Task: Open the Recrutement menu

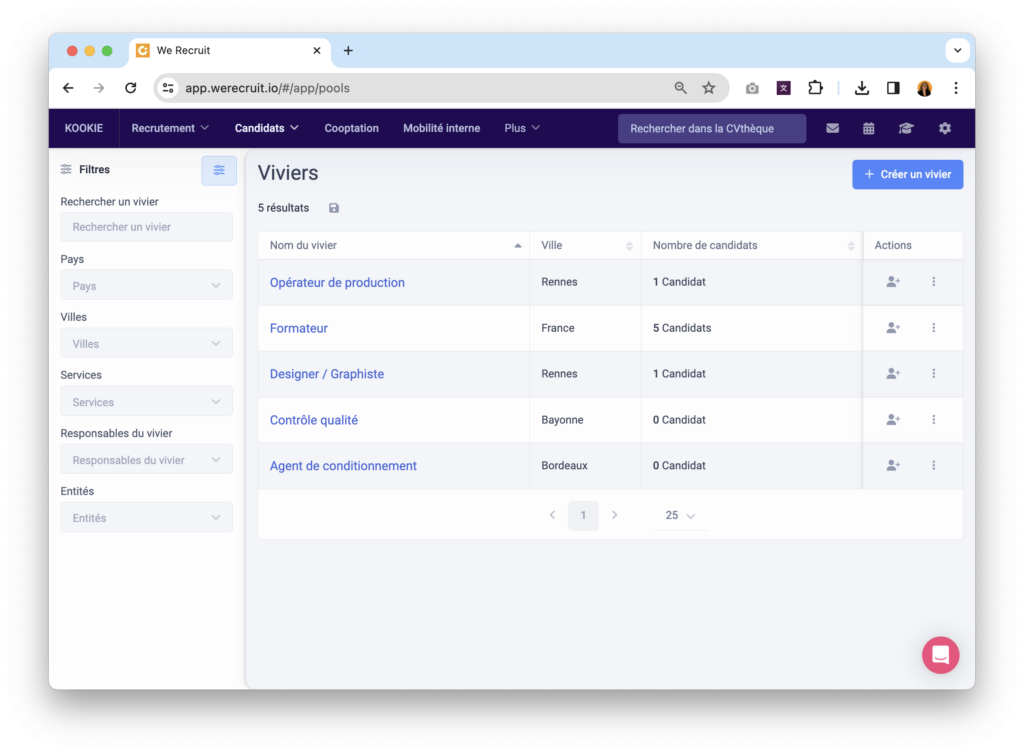Action: pyautogui.click(x=170, y=128)
